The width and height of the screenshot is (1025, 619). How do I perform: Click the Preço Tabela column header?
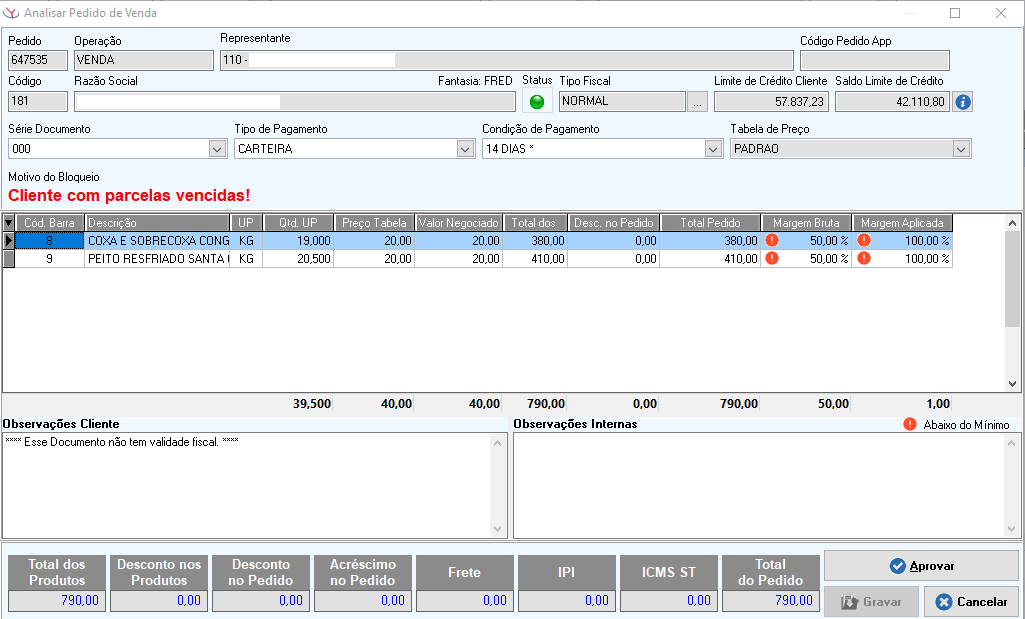374,223
